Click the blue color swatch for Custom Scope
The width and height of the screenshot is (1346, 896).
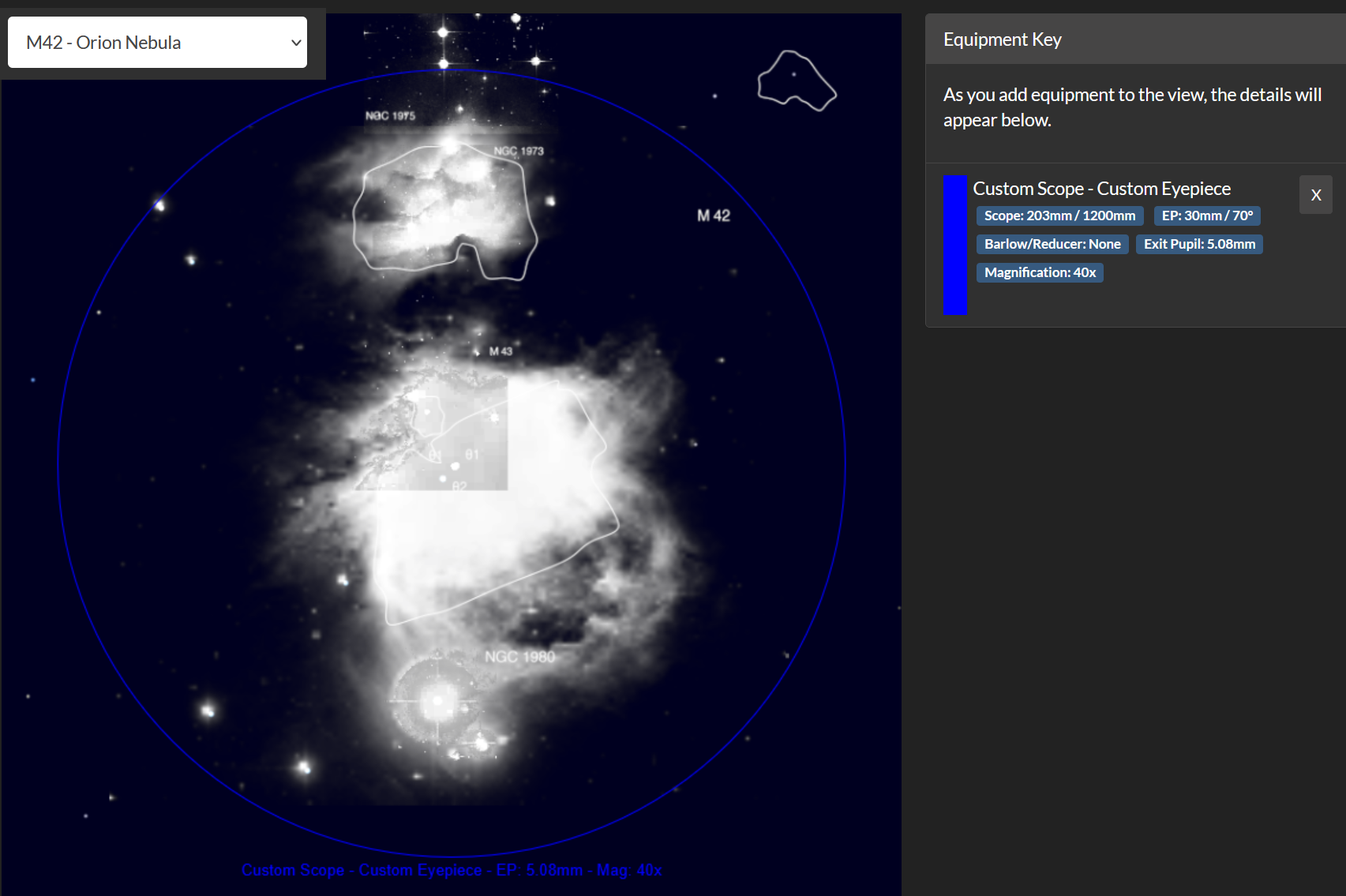(955, 246)
